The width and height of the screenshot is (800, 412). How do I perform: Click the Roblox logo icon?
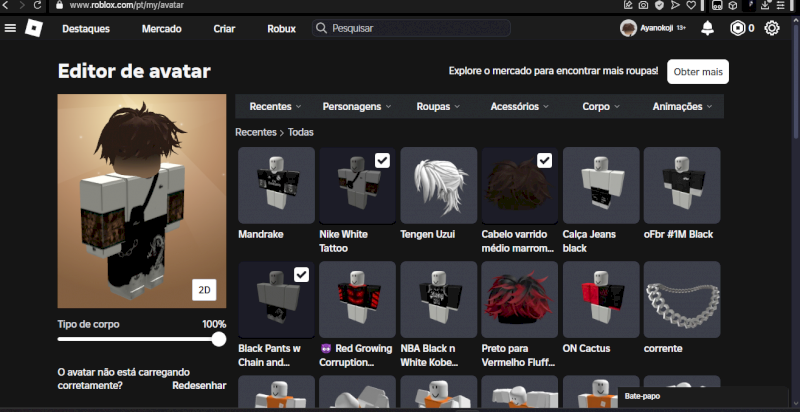34,28
